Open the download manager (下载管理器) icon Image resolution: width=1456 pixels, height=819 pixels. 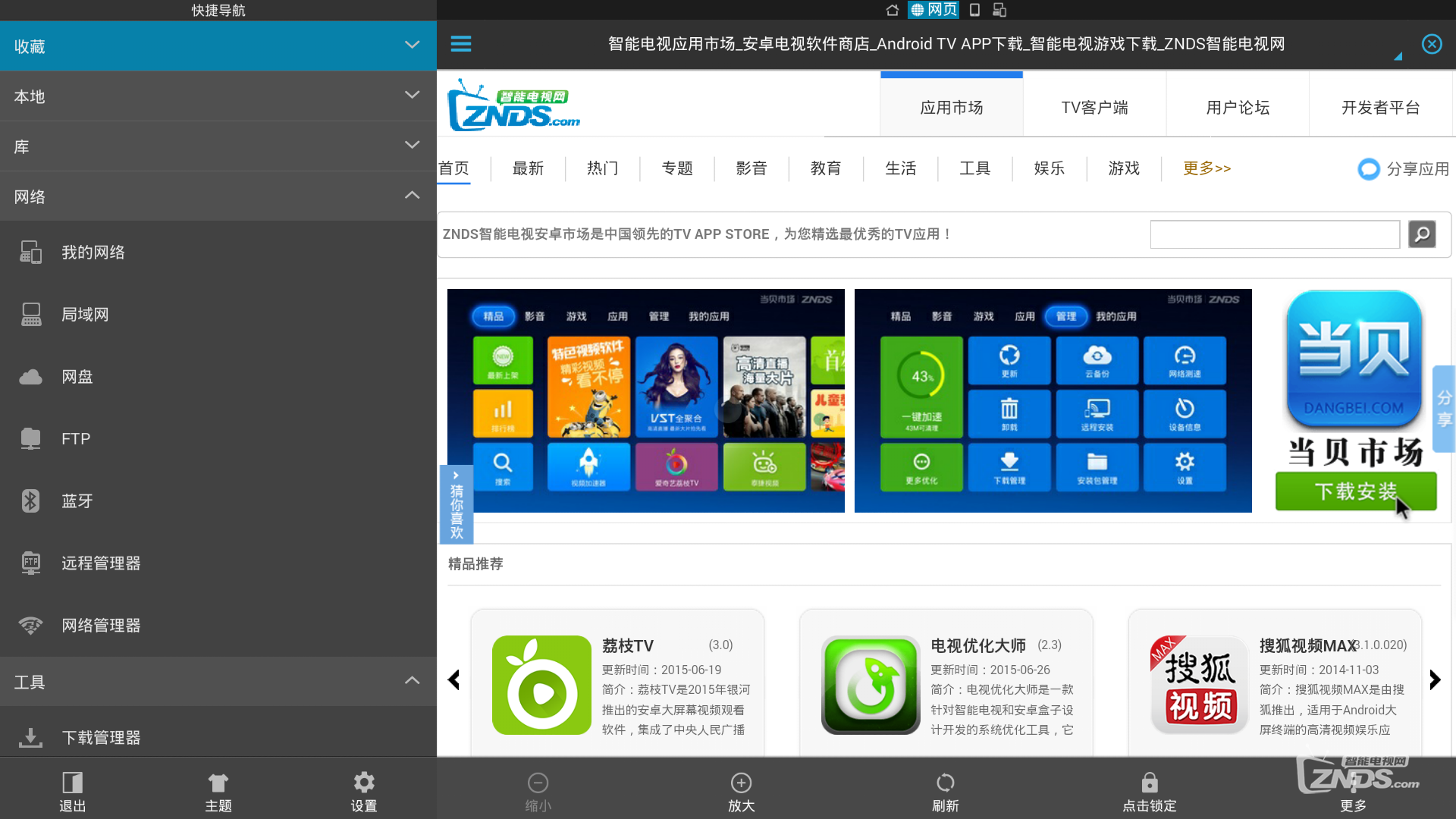click(x=30, y=737)
